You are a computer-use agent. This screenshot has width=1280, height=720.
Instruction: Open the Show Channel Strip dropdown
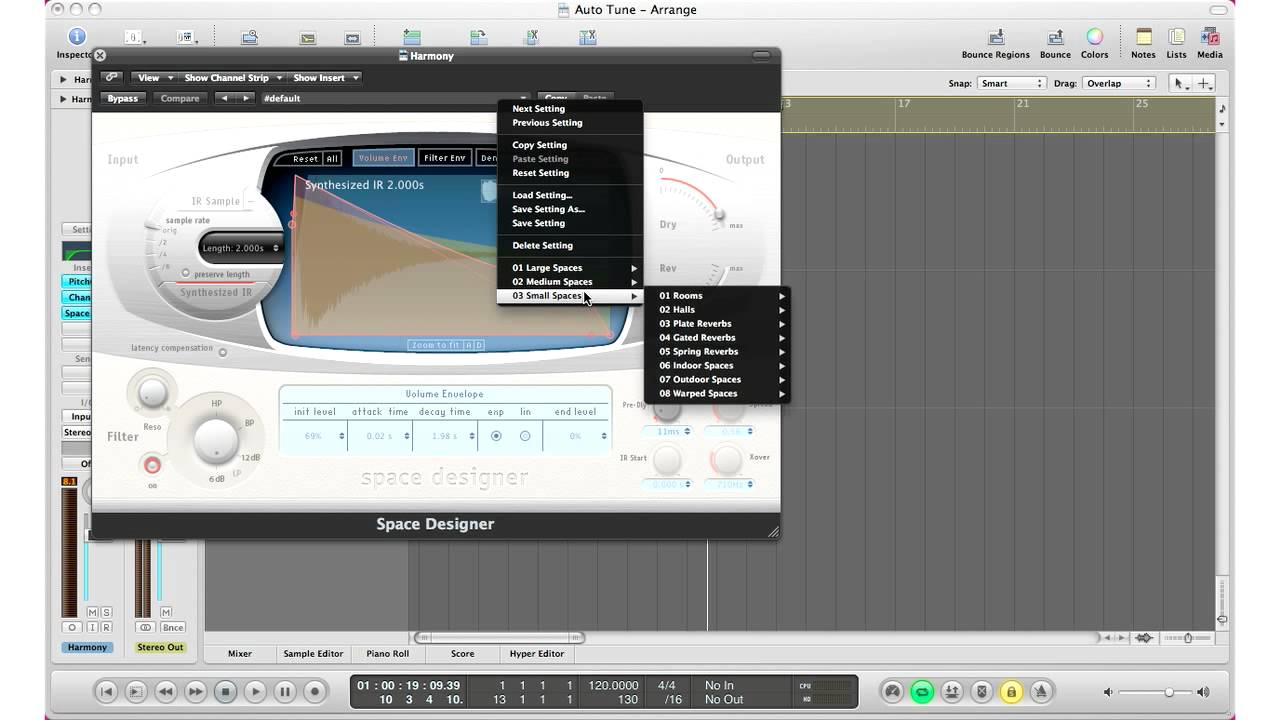pyautogui.click(x=232, y=77)
